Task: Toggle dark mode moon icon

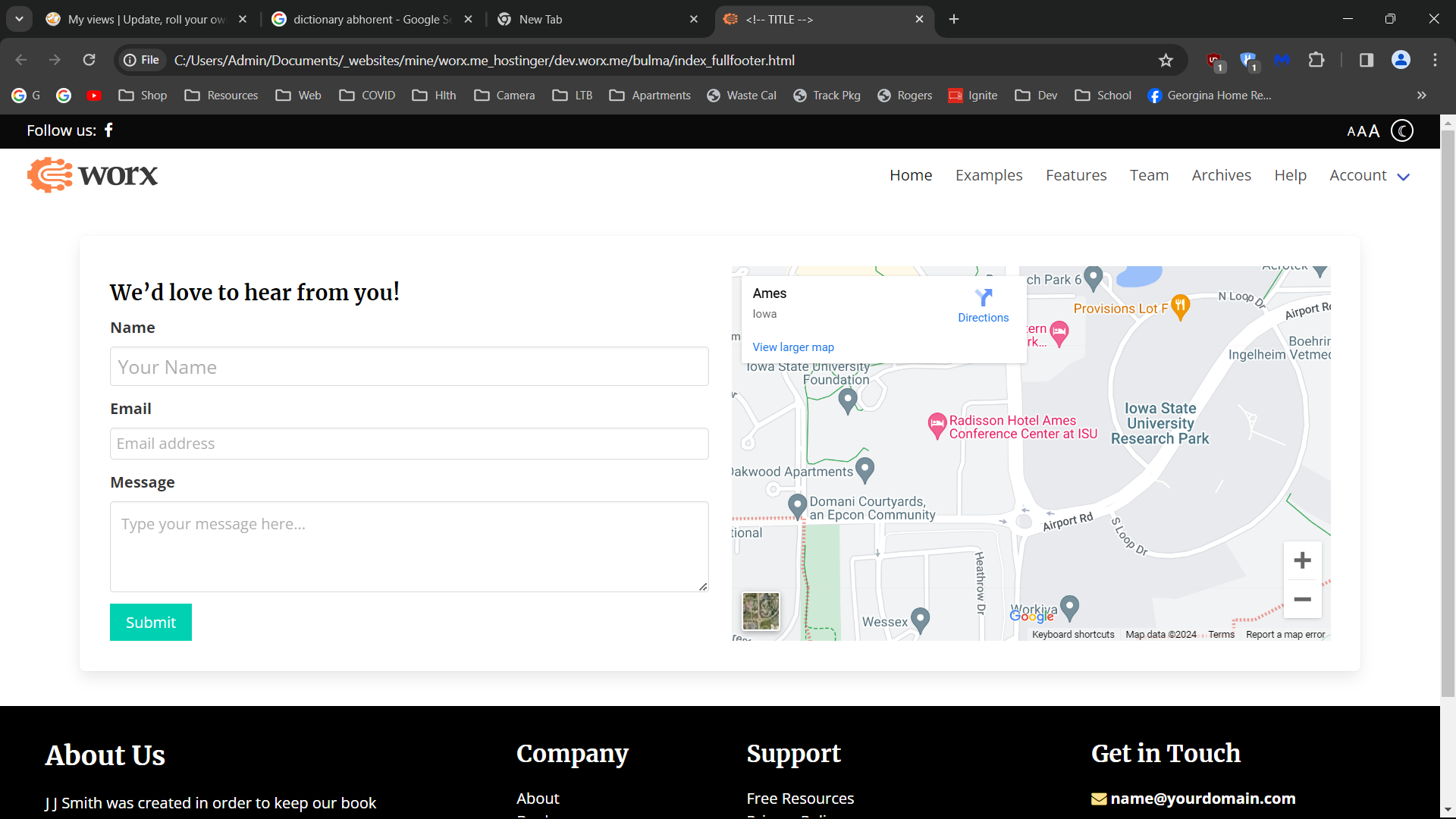Action: pyautogui.click(x=1402, y=131)
